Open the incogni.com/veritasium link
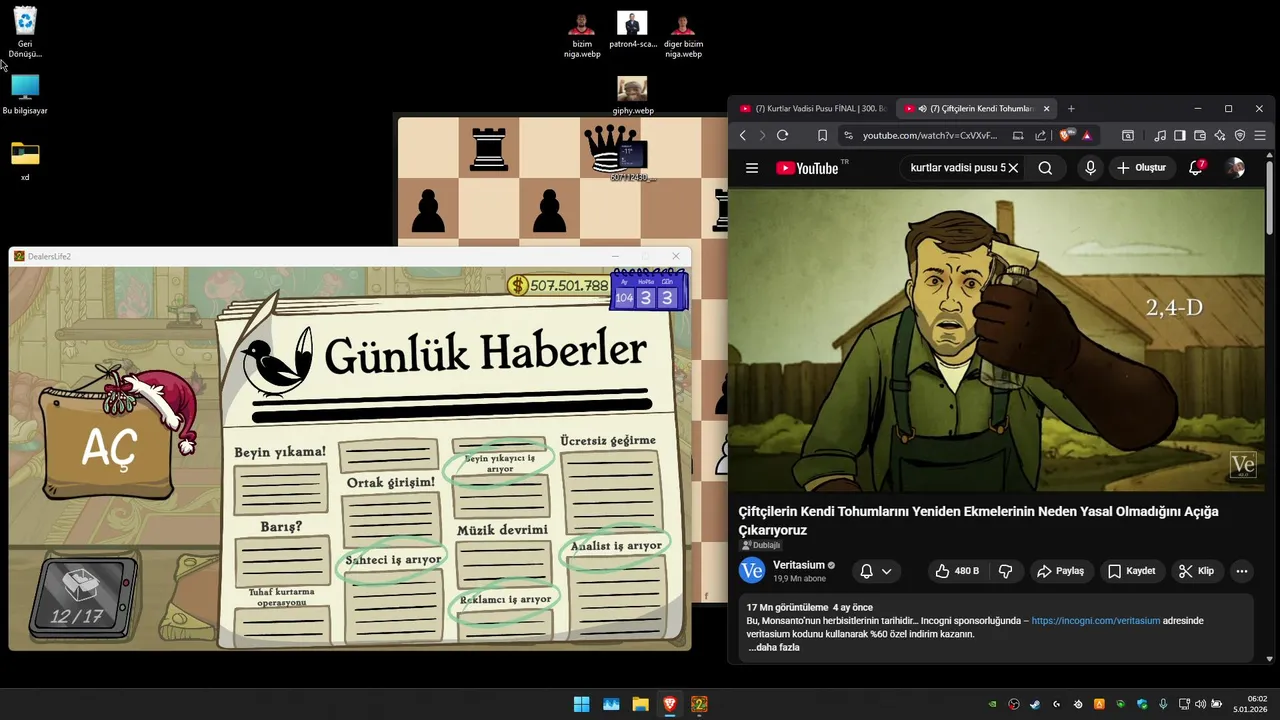 coord(1096,621)
